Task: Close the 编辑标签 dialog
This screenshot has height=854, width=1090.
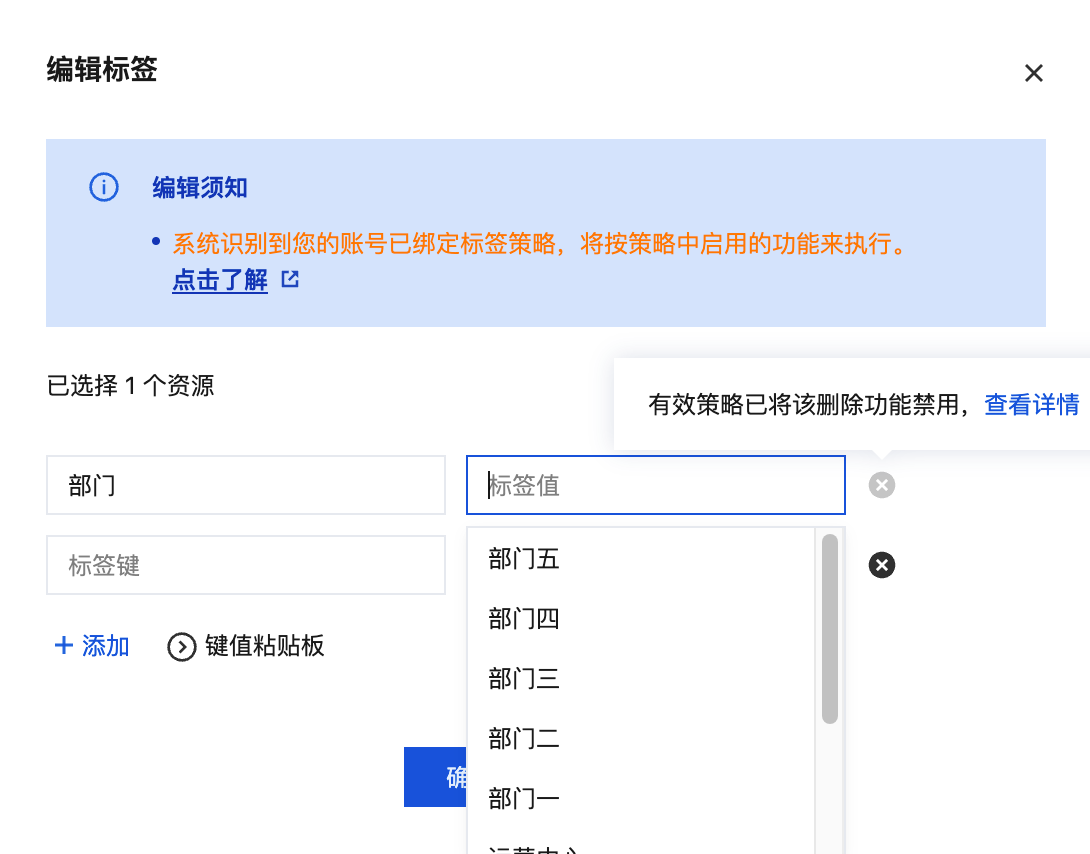Action: click(1034, 73)
